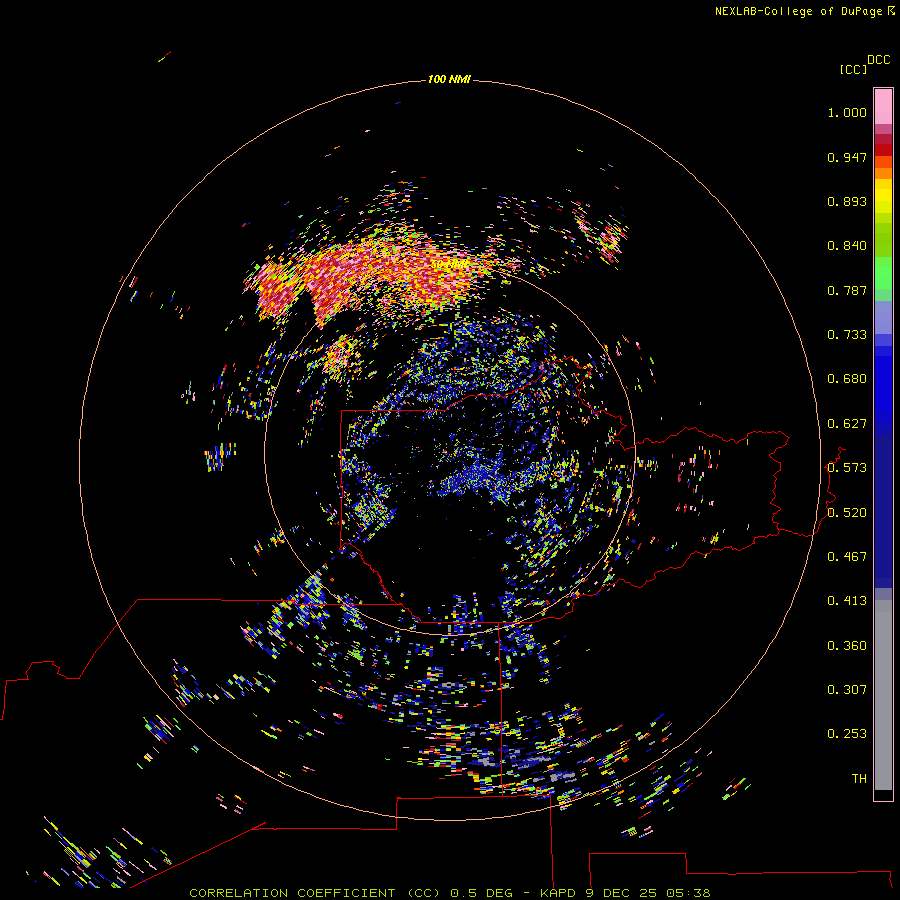Image resolution: width=900 pixels, height=900 pixels.
Task: Click the DCC label above the color bar
Action: (878, 60)
